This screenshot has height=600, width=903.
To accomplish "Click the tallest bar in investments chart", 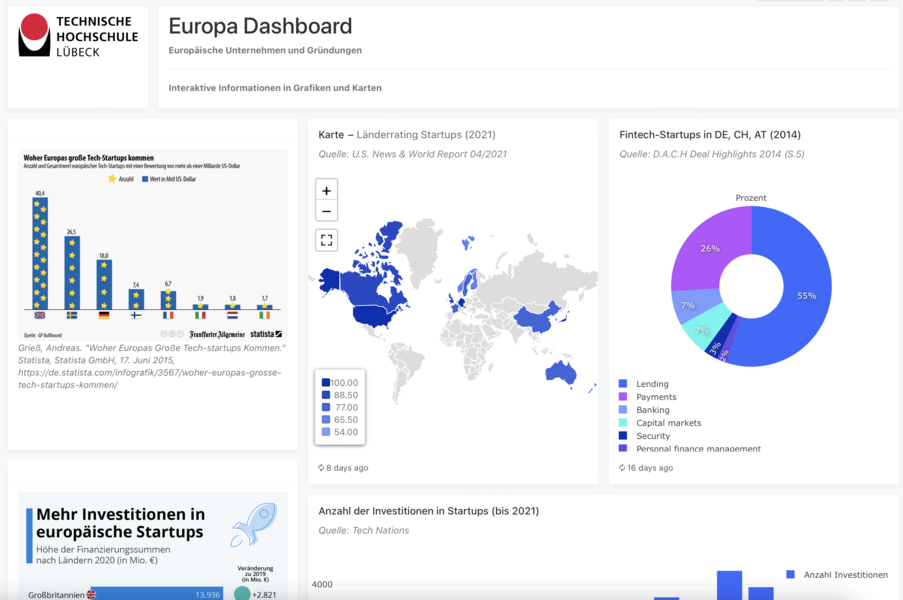I will click(x=729, y=585).
